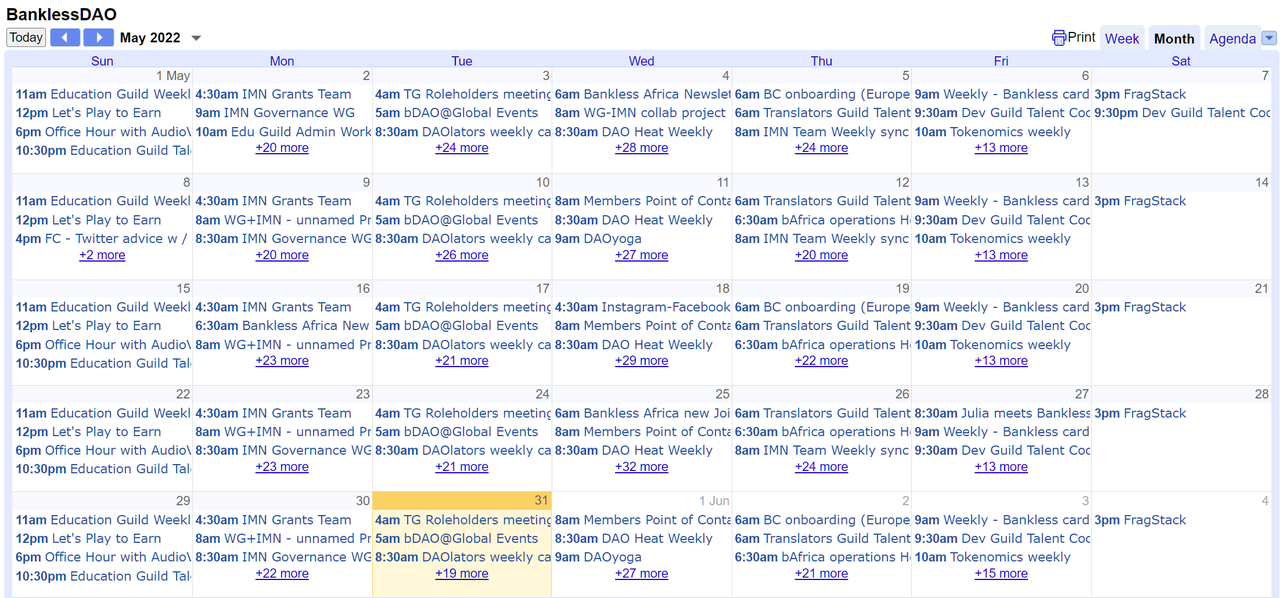The height and width of the screenshot is (598, 1280).
Task: Advance to next month with the right arrow
Action: pos(98,38)
